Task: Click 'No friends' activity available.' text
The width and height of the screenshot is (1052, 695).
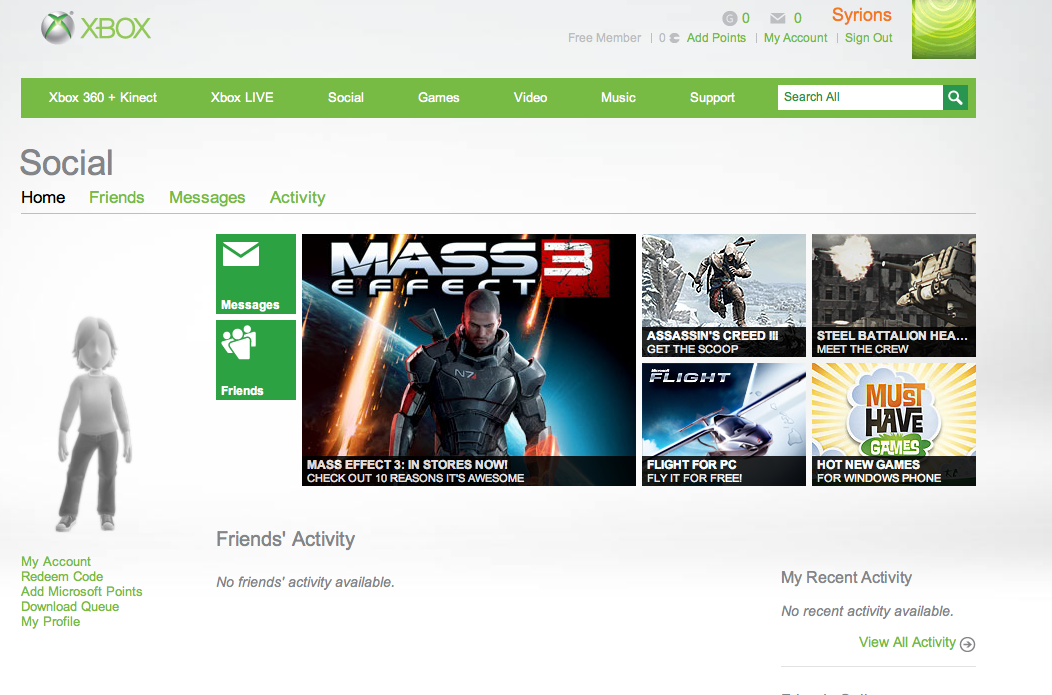Action: click(305, 582)
